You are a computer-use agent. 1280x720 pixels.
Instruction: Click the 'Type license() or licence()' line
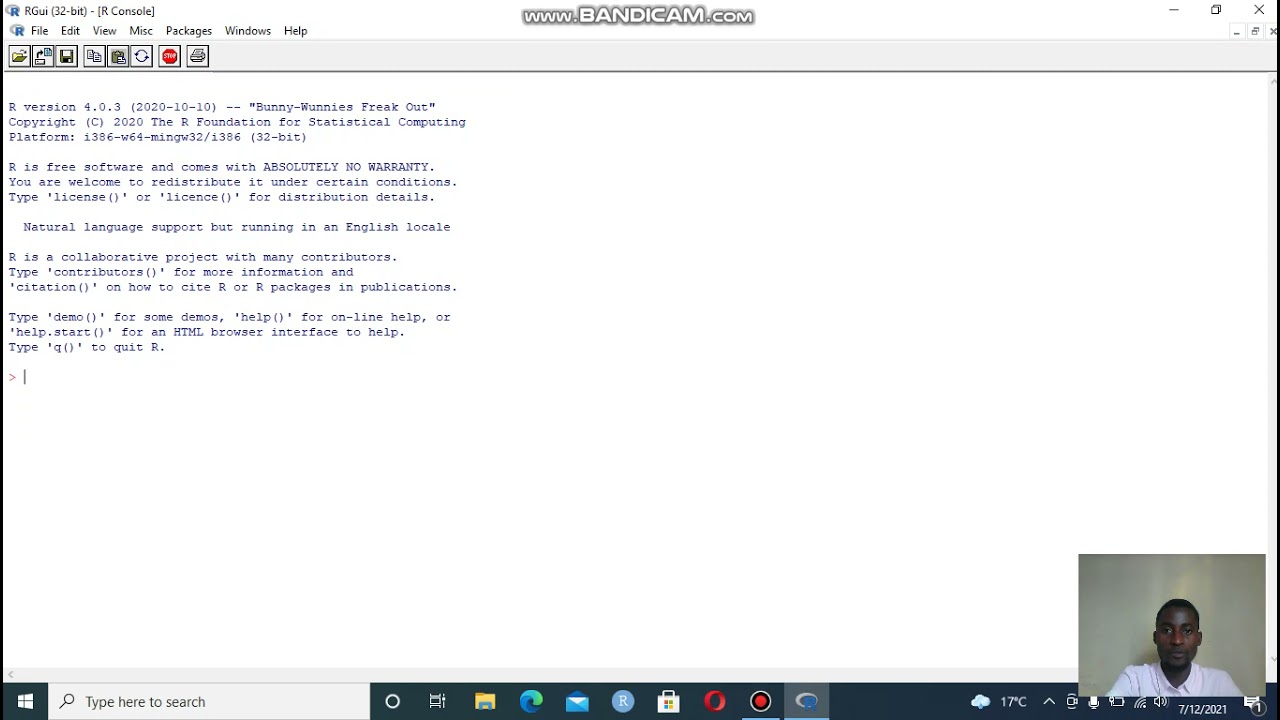(222, 197)
